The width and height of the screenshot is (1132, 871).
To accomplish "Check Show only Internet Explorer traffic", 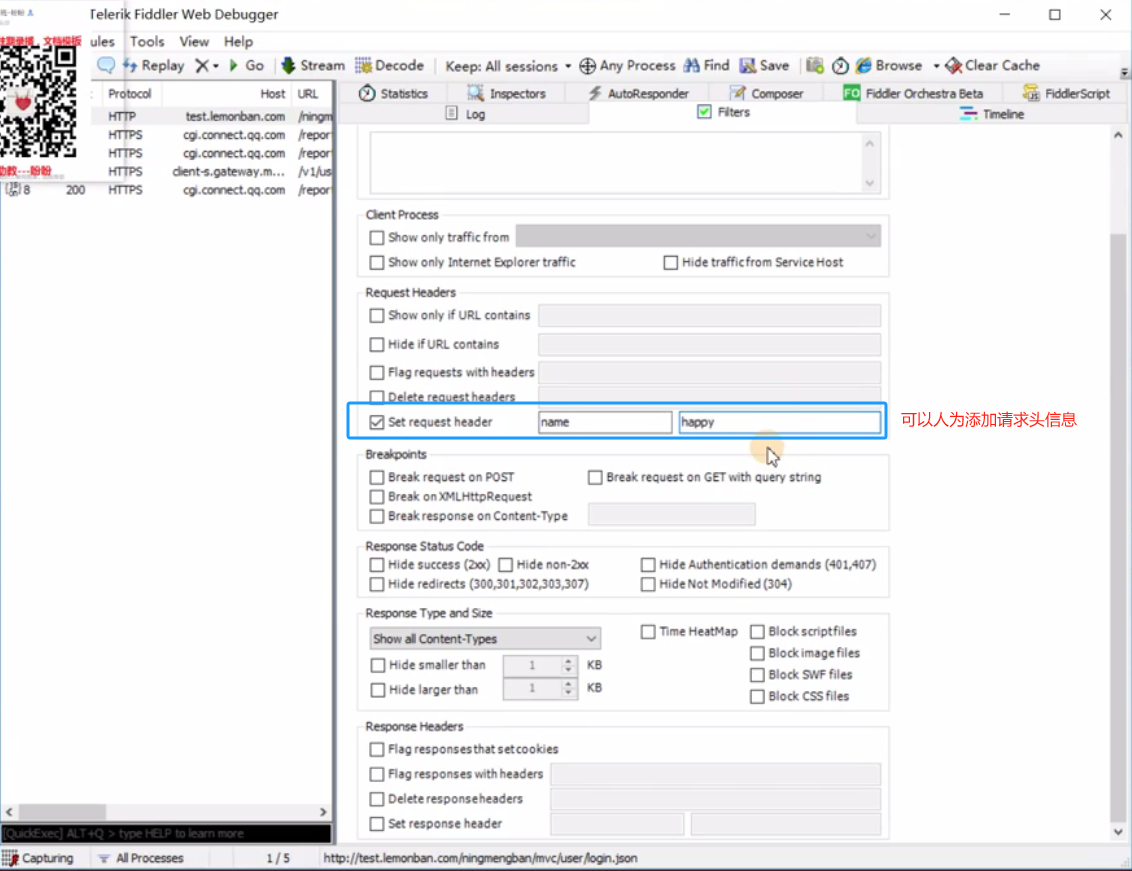I will (x=376, y=262).
